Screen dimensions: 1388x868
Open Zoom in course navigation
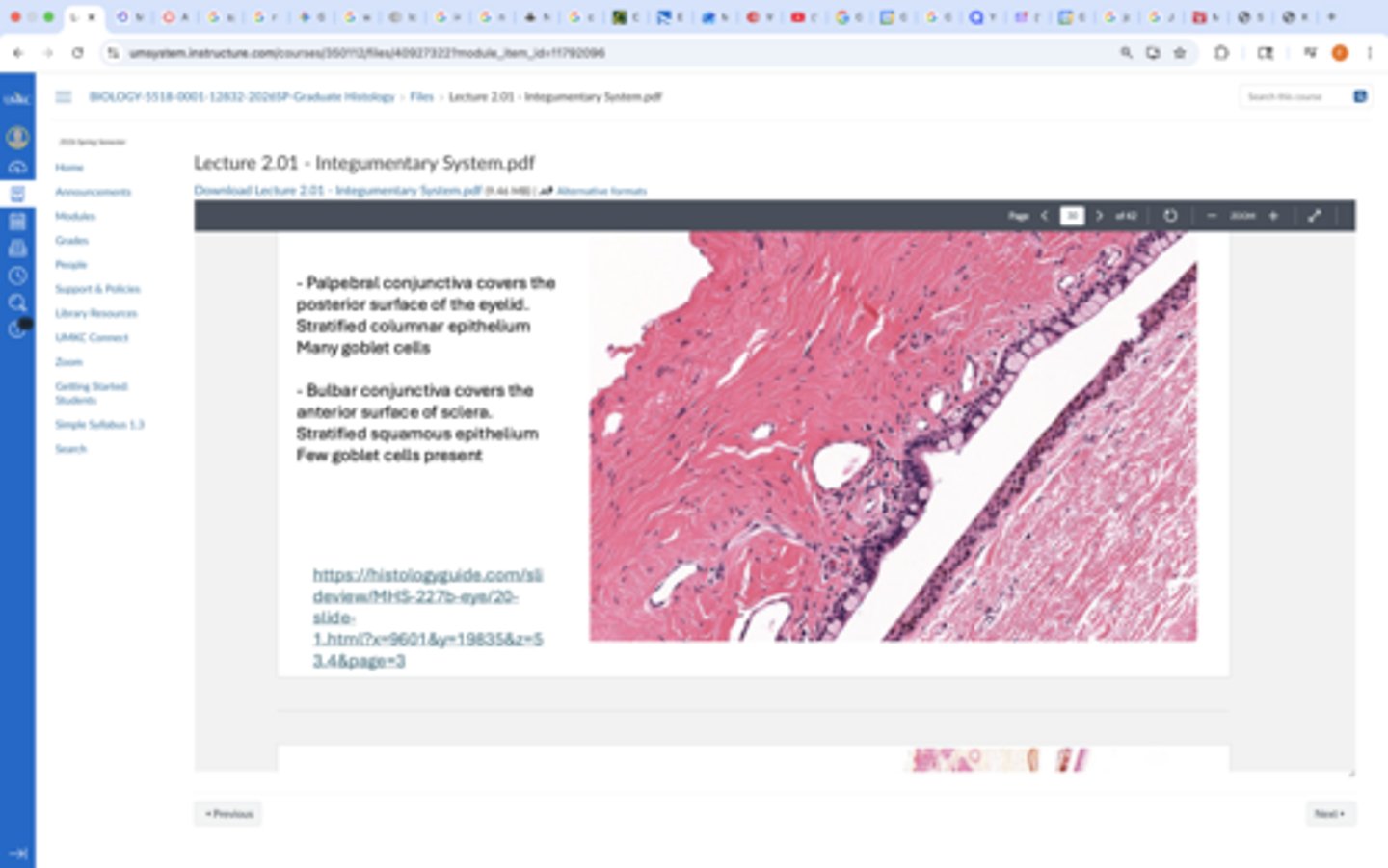tap(68, 361)
